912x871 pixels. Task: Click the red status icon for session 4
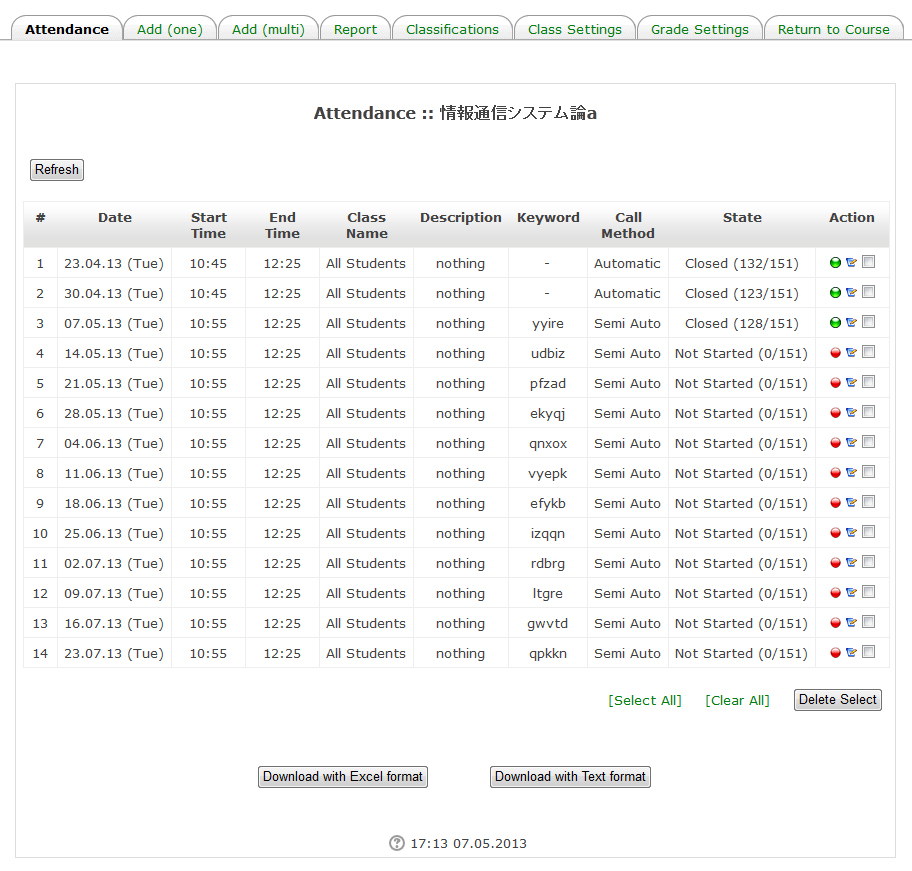[835, 353]
